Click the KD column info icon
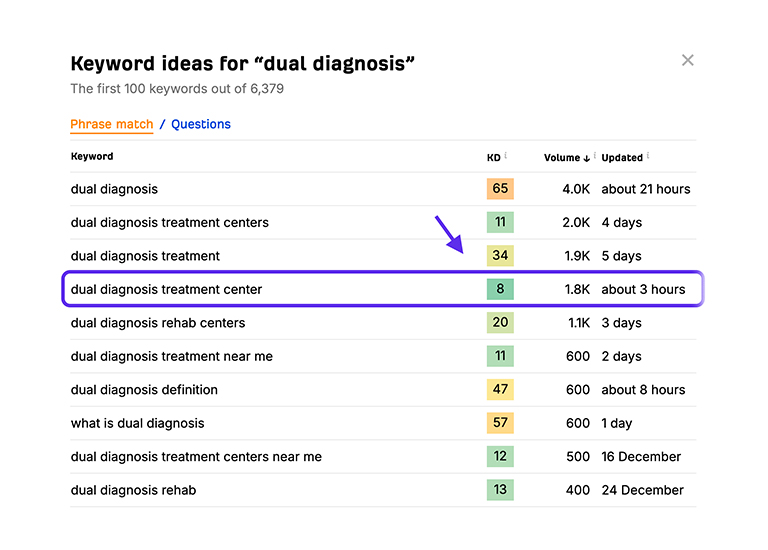 506,155
